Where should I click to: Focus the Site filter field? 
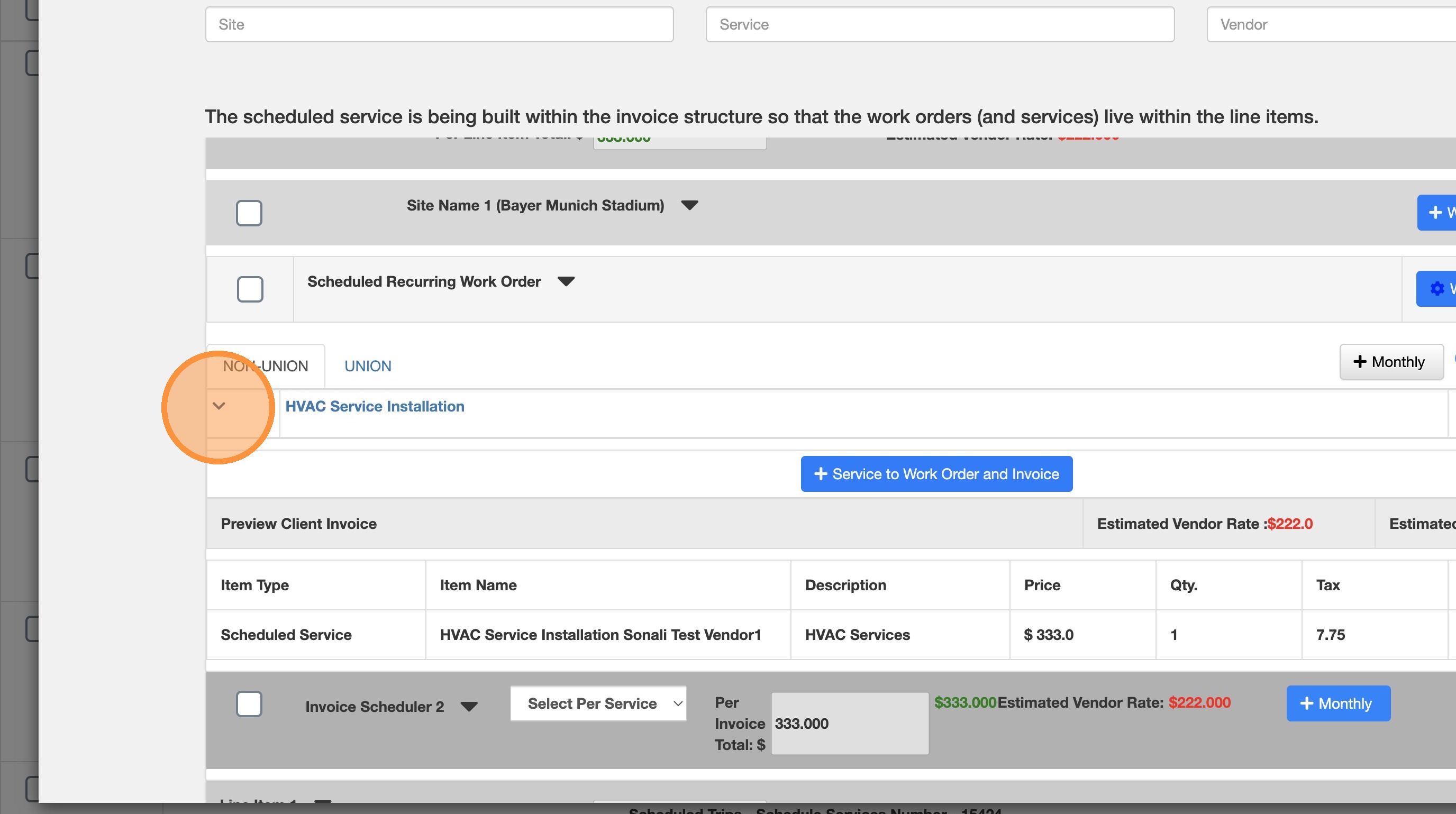439,24
